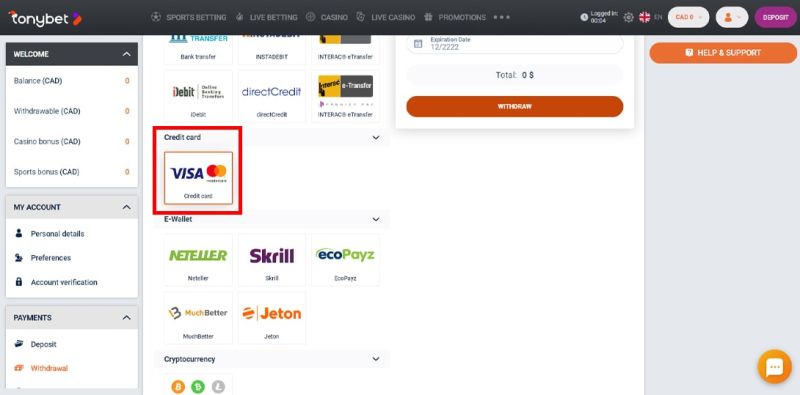Collapse the My Account panel
The width and height of the screenshot is (800, 395).
pos(127,207)
